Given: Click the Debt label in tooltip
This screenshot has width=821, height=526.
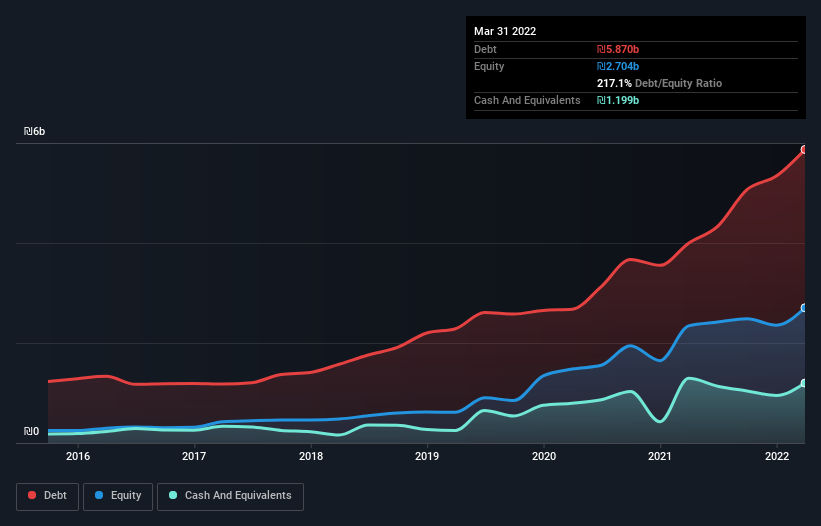Looking at the screenshot, I should (485, 49).
